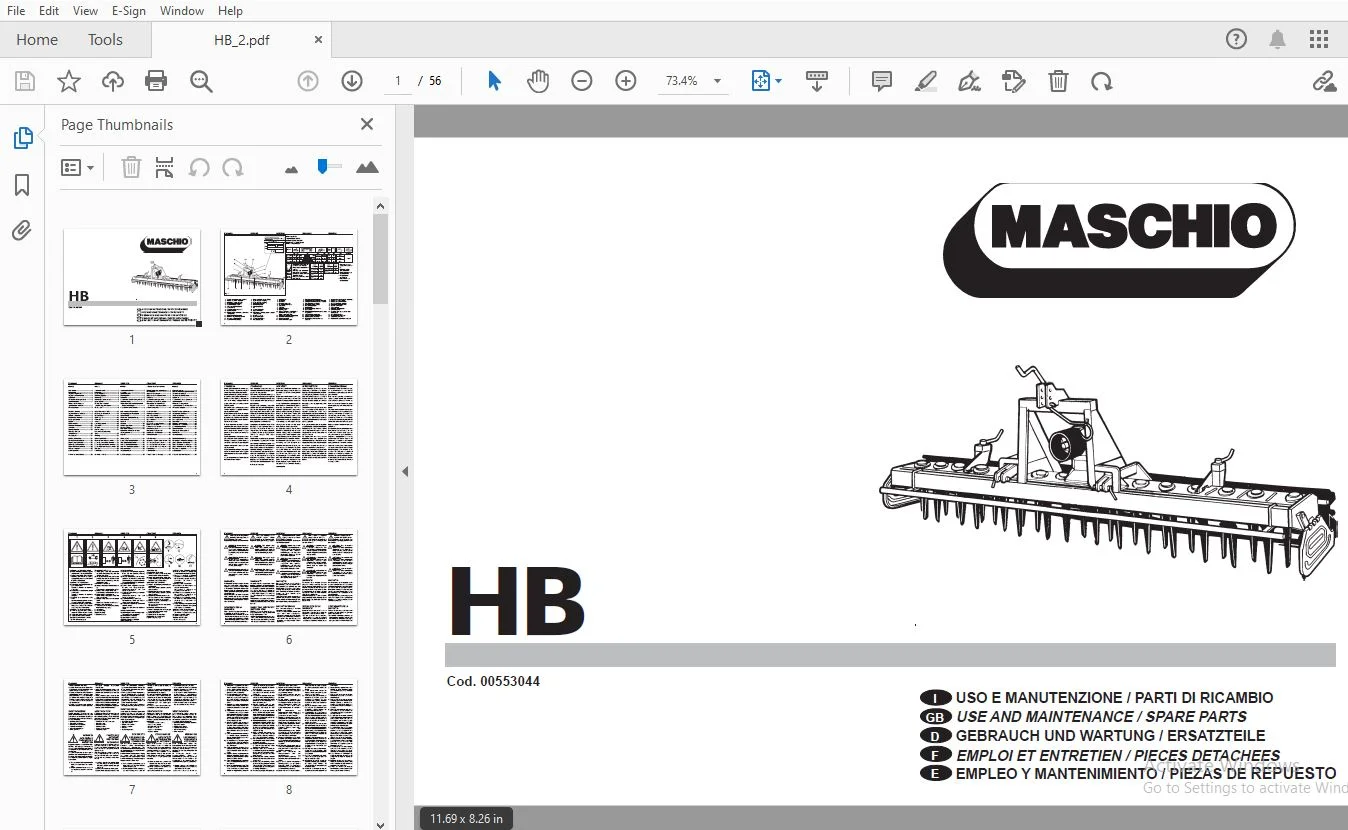Click the Edit PDF tool icon

pos(1014,82)
